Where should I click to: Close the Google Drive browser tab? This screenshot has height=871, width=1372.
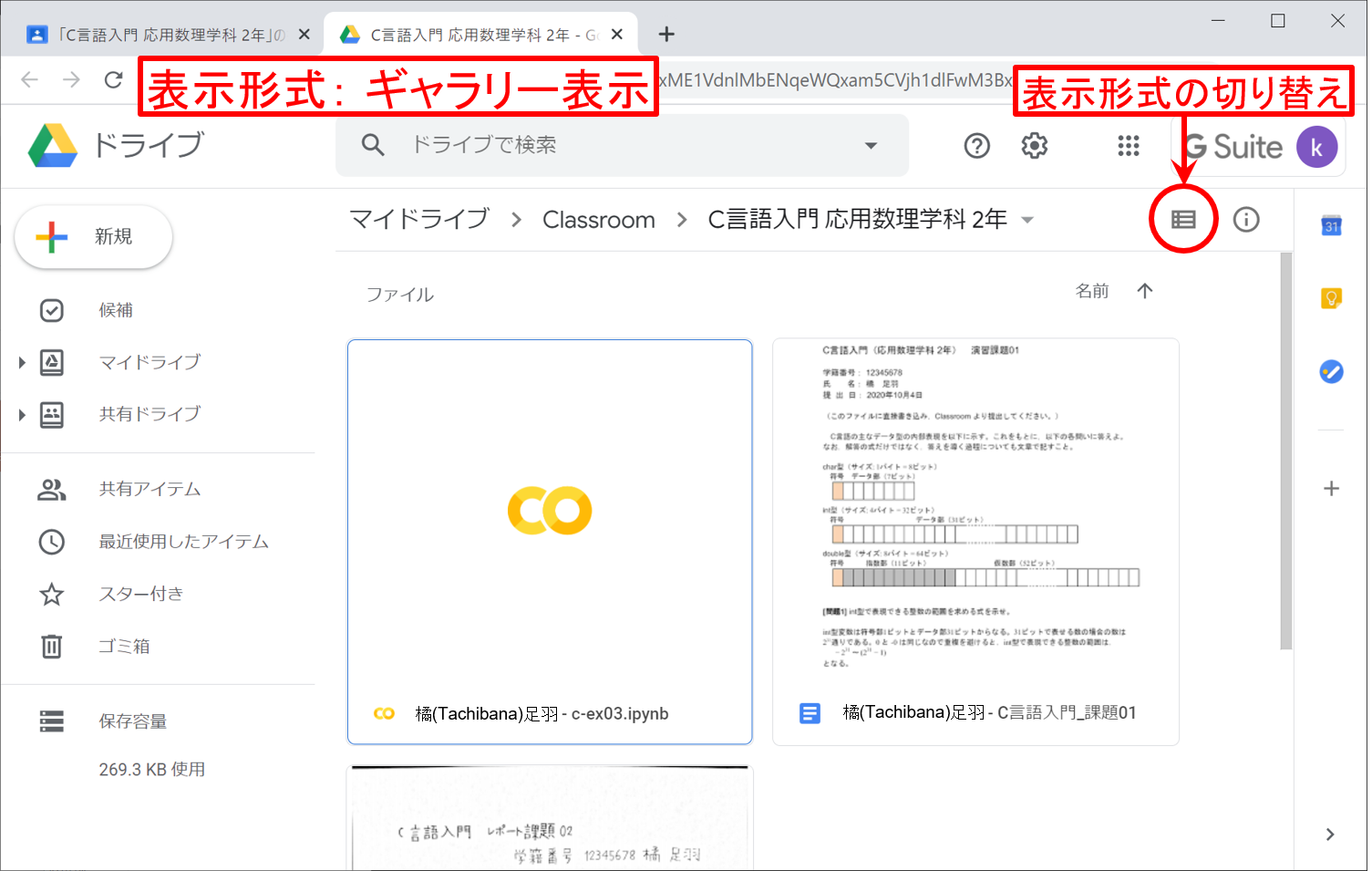[x=617, y=34]
